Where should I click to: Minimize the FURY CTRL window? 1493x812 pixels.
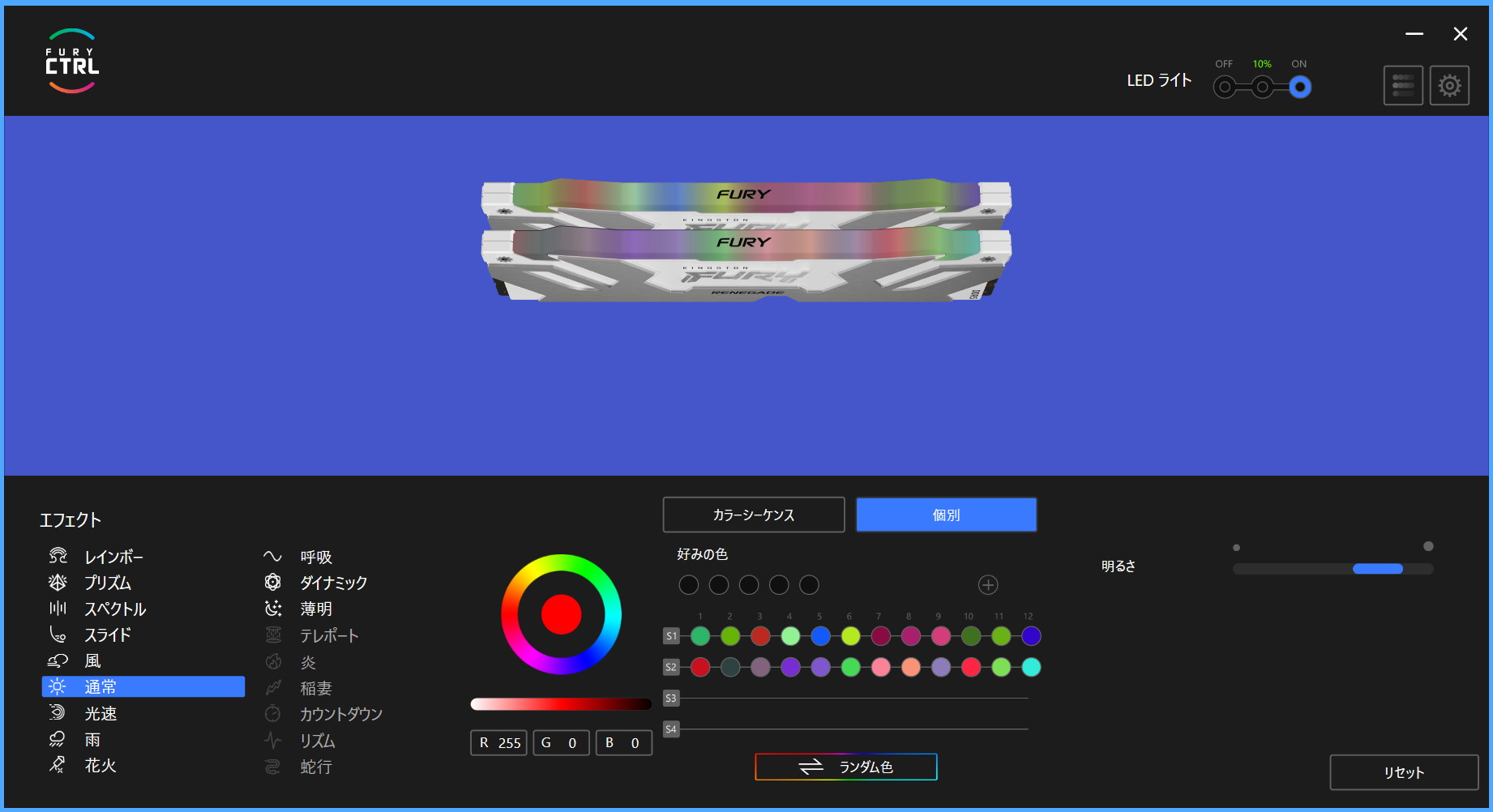pyautogui.click(x=1414, y=34)
